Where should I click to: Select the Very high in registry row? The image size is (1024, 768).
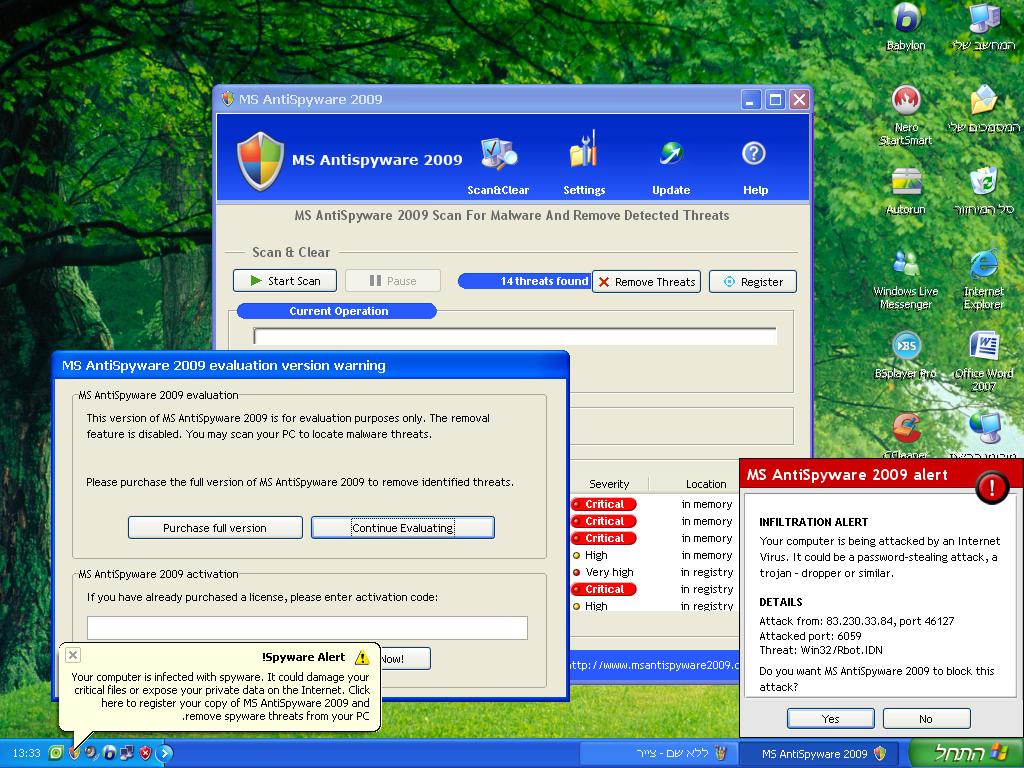coord(652,572)
